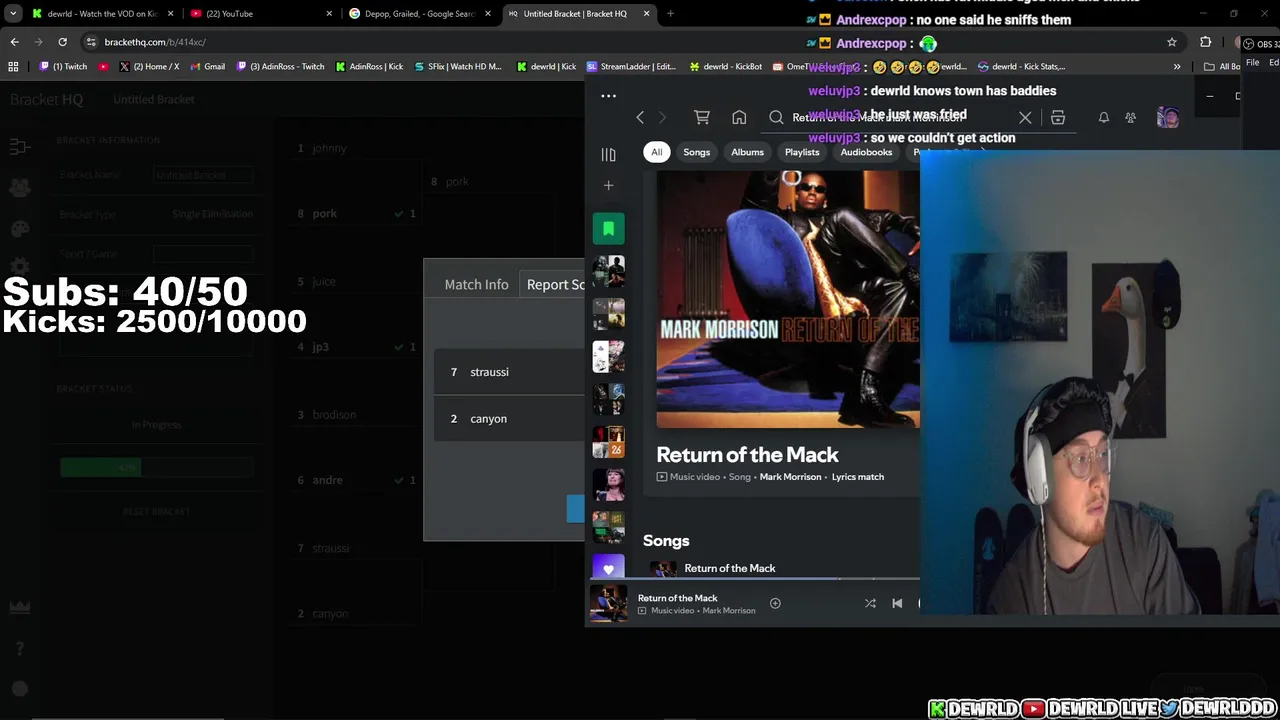Select the Playlists filter chip
Image resolution: width=1280 pixels, height=720 pixels.
[802, 152]
